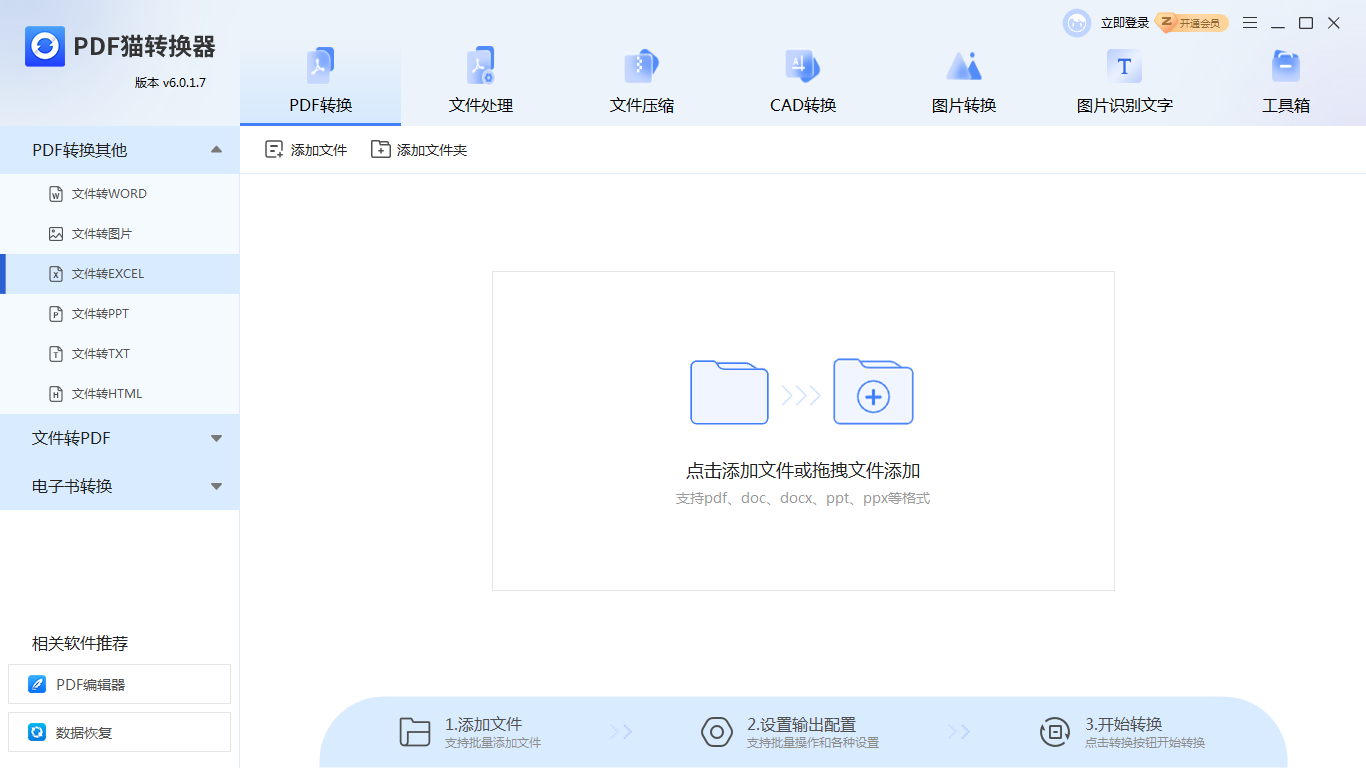Expand the 电子书转换 section arrow
The image size is (1366, 768).
pyautogui.click(x=216, y=486)
